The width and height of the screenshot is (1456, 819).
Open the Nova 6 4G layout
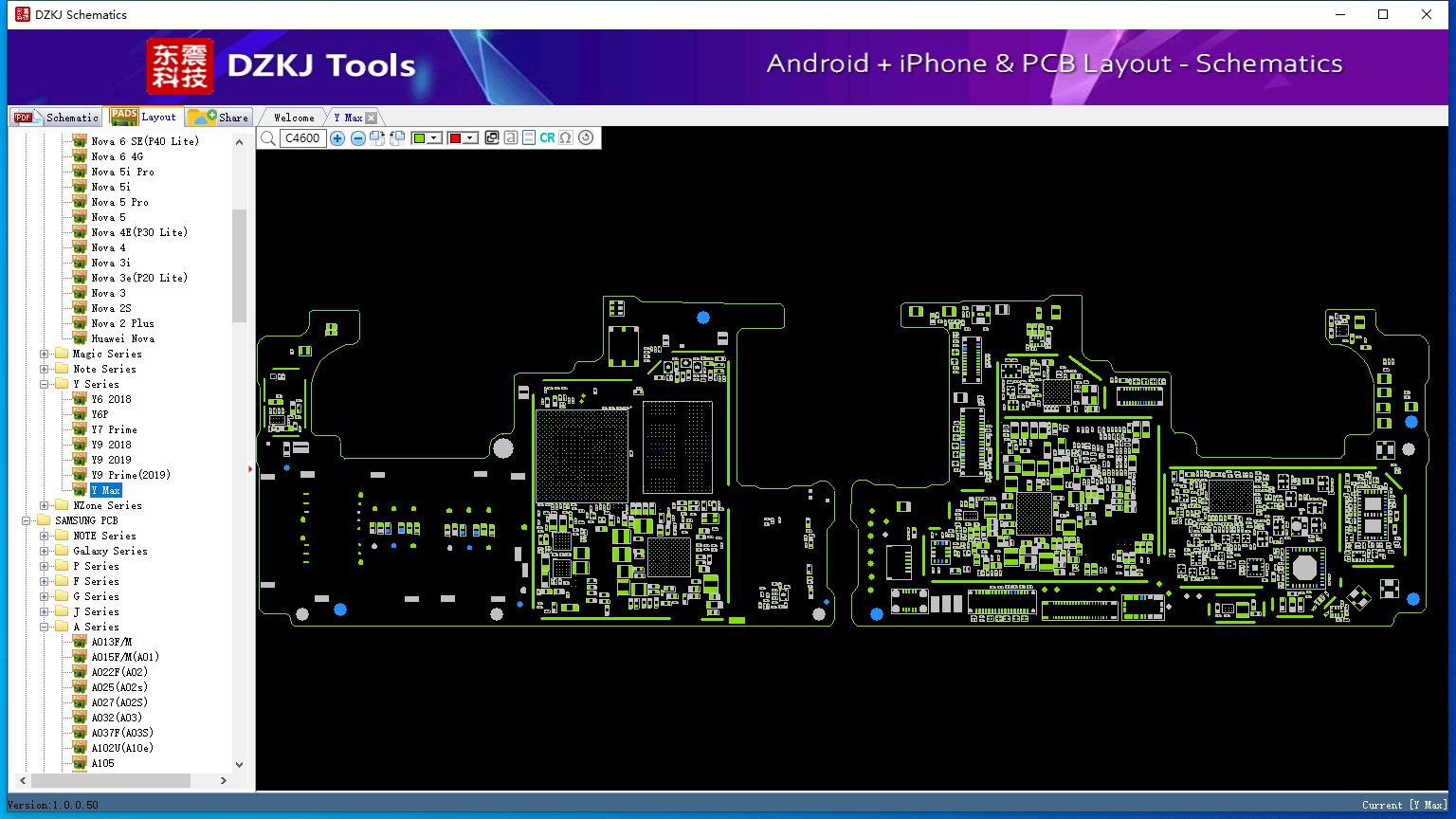coord(118,156)
